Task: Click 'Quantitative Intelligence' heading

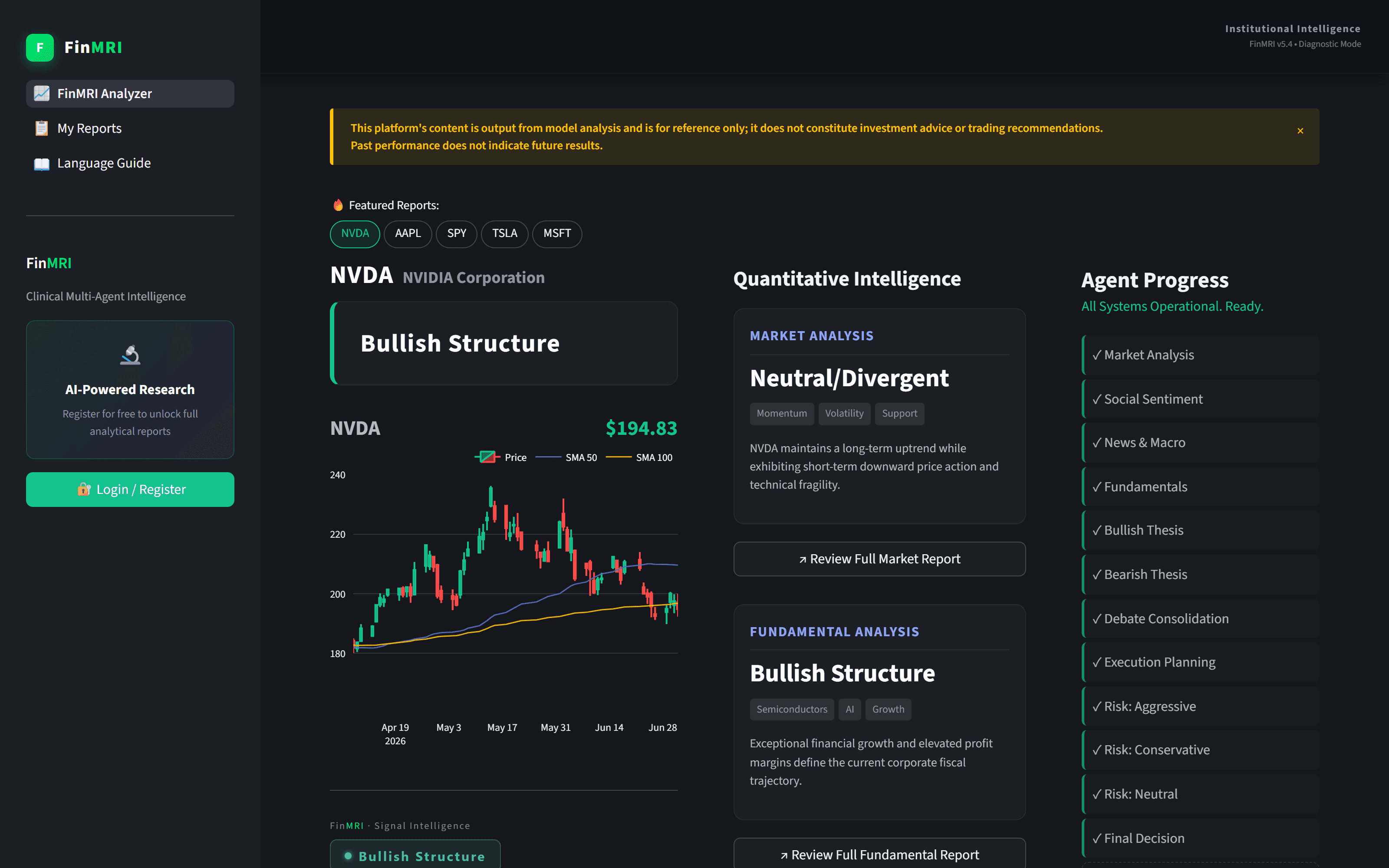Action: pos(846,279)
